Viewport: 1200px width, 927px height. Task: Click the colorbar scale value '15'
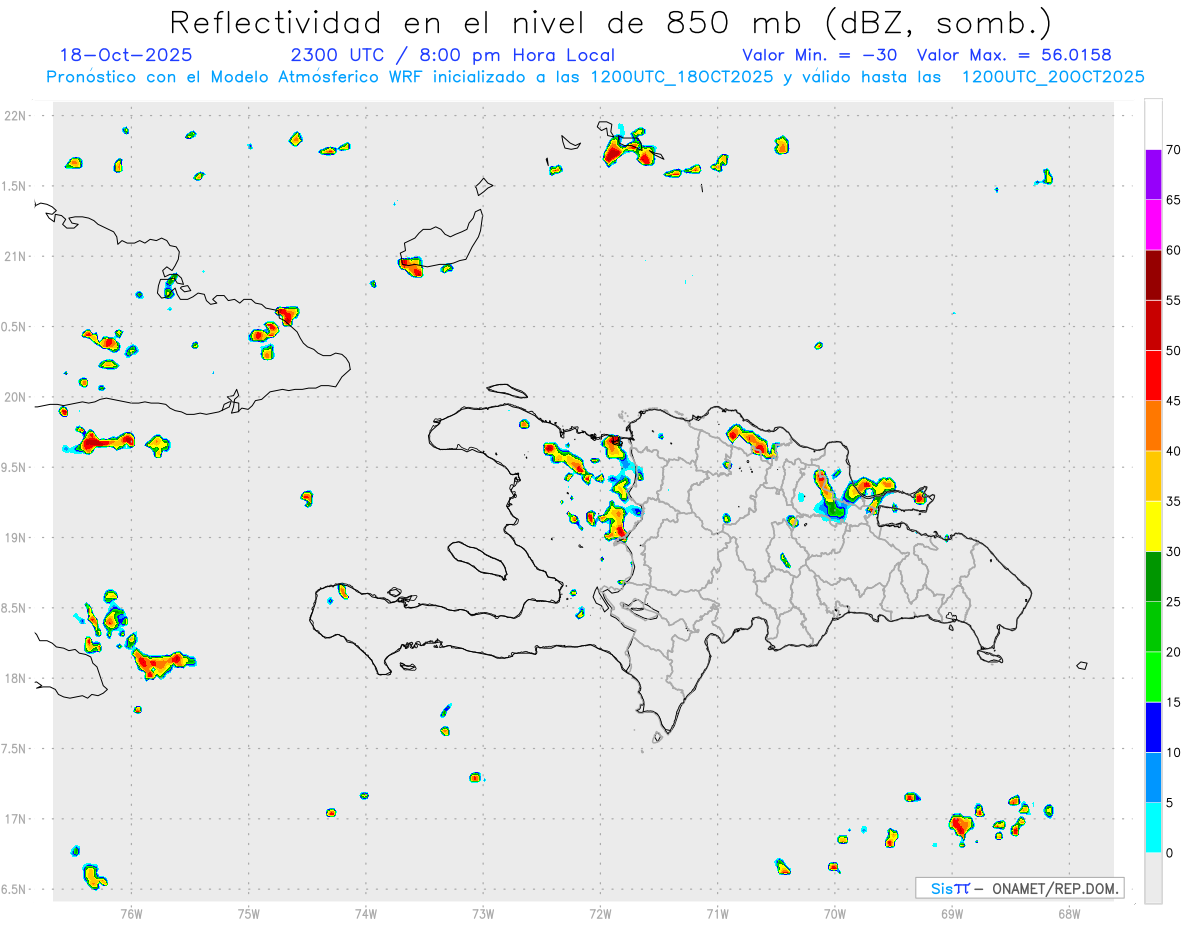[x=1174, y=703]
